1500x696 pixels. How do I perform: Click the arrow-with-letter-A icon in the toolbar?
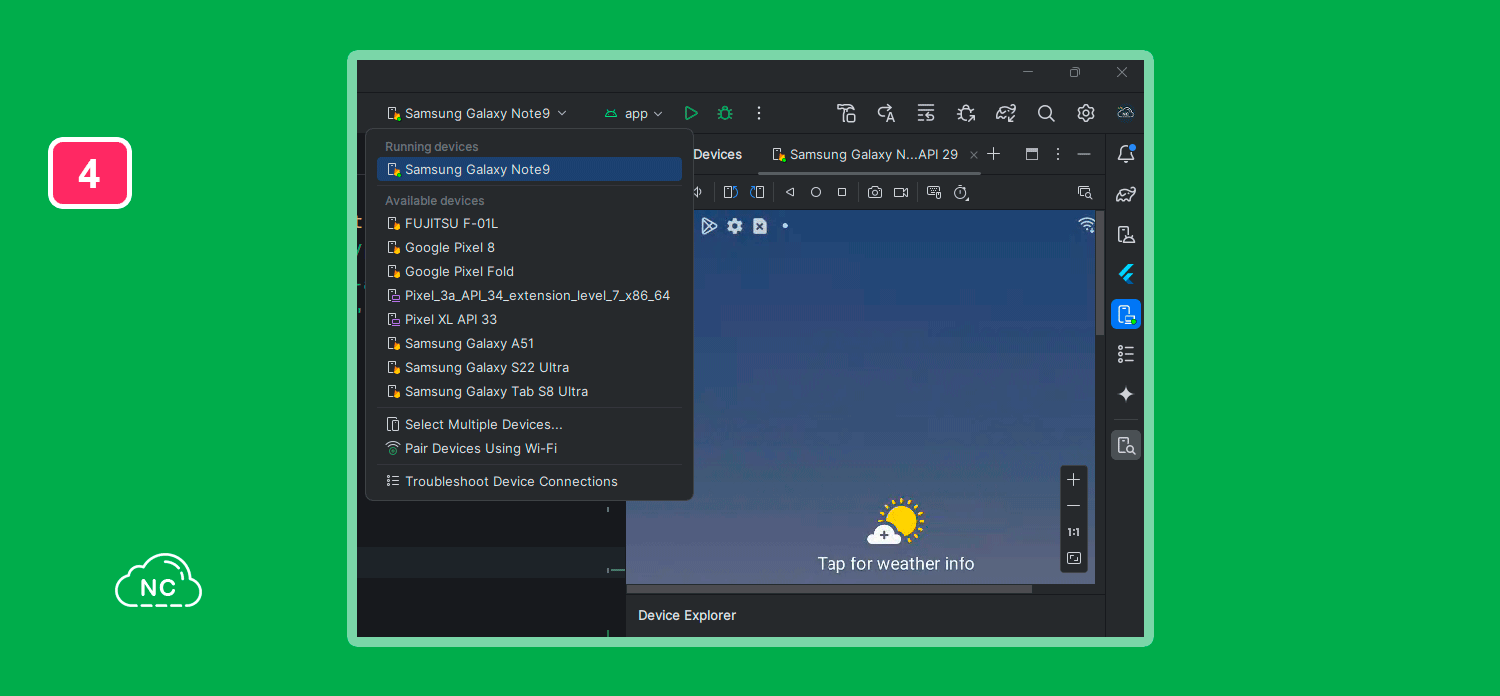[x=886, y=113]
